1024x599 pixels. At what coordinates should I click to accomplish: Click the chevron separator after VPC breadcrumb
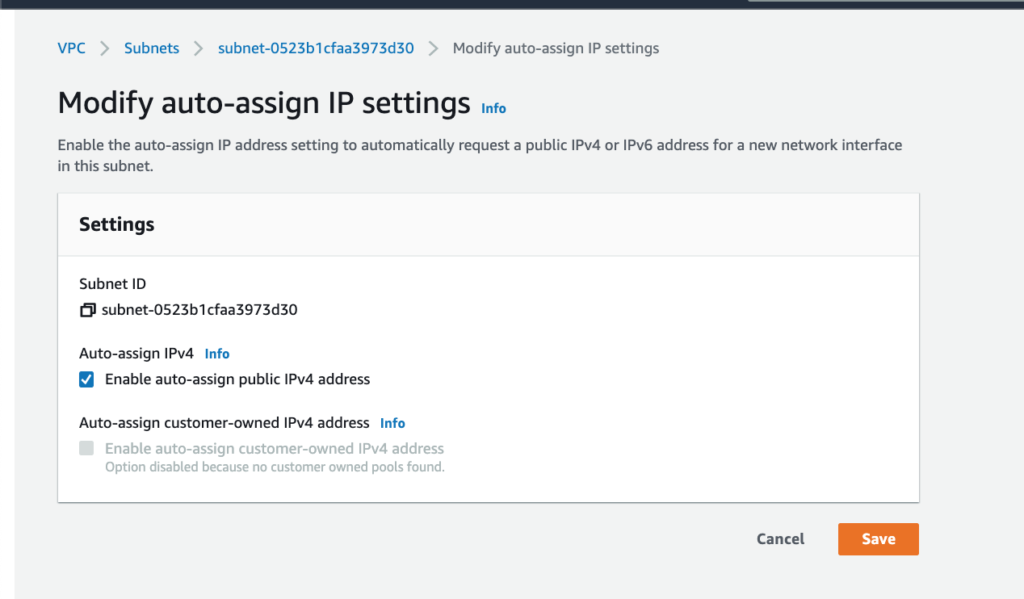click(x=104, y=48)
